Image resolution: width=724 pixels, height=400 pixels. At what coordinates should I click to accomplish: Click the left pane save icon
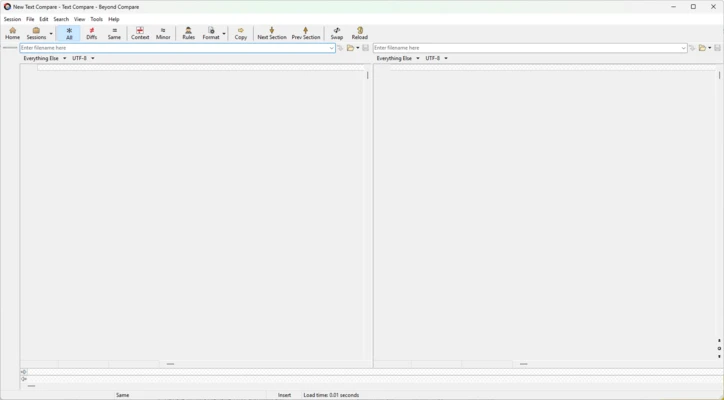coord(366,48)
